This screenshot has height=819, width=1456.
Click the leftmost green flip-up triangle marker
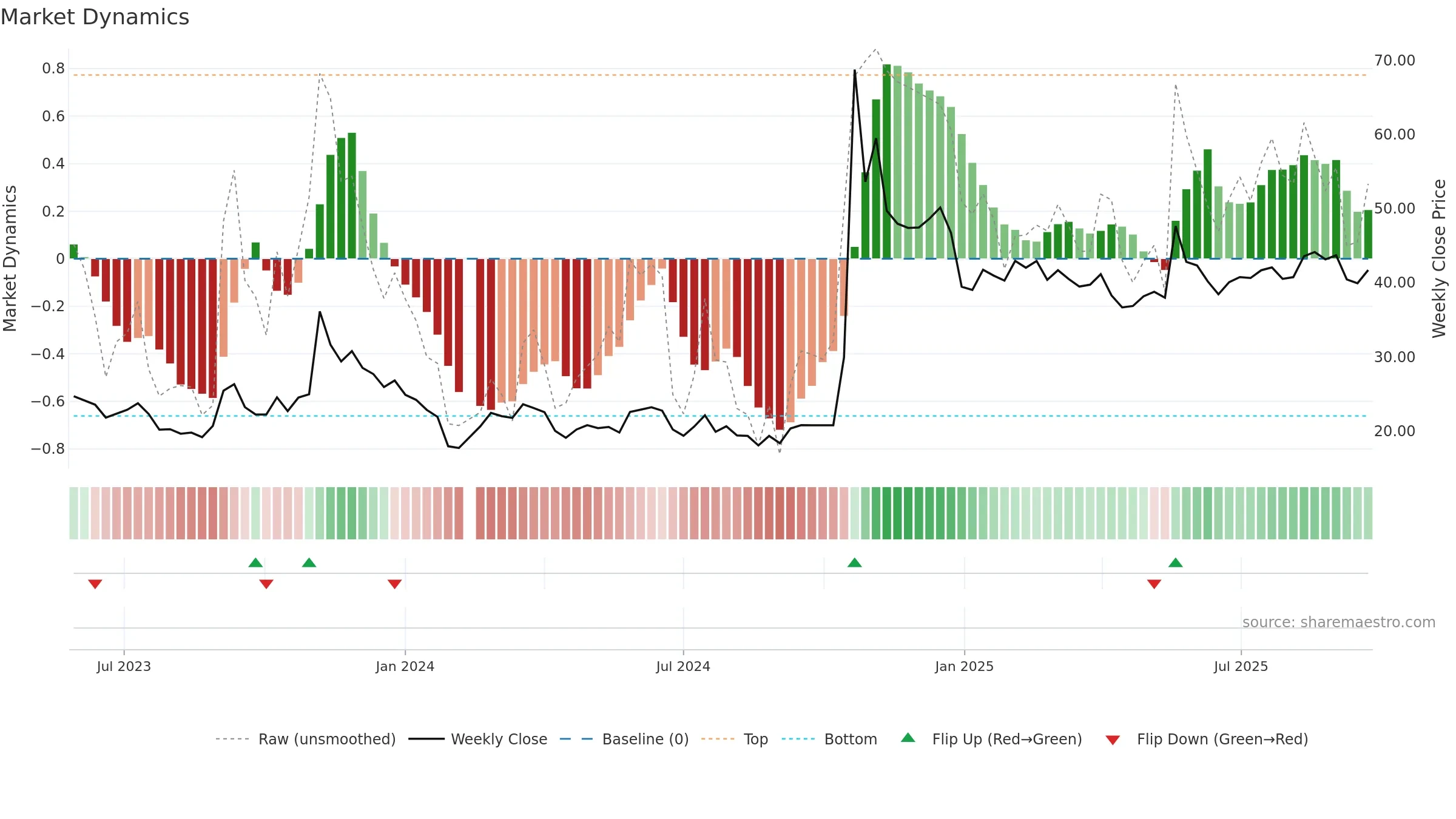tap(255, 562)
